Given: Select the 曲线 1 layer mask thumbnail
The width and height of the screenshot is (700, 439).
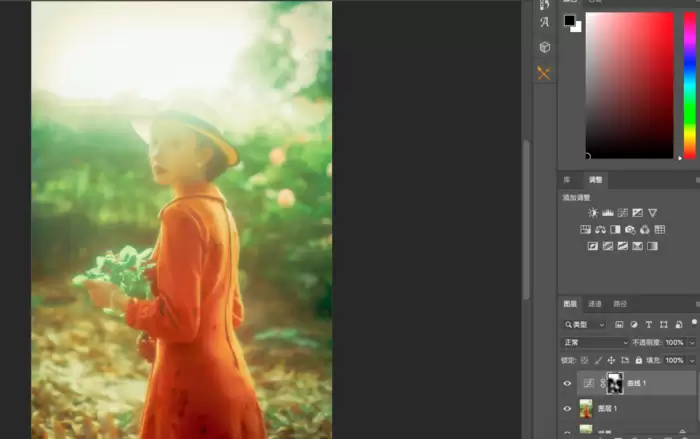Looking at the screenshot, I should 615,383.
